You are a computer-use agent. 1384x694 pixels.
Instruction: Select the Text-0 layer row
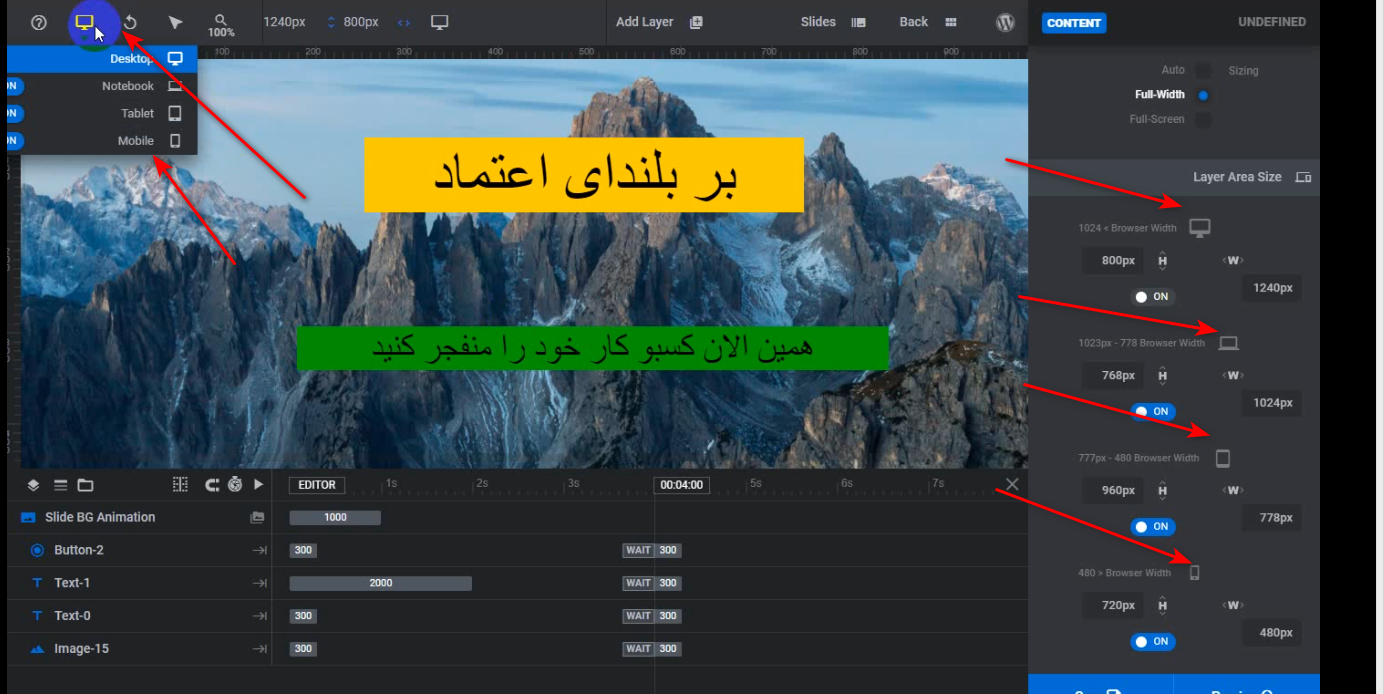(x=139, y=616)
